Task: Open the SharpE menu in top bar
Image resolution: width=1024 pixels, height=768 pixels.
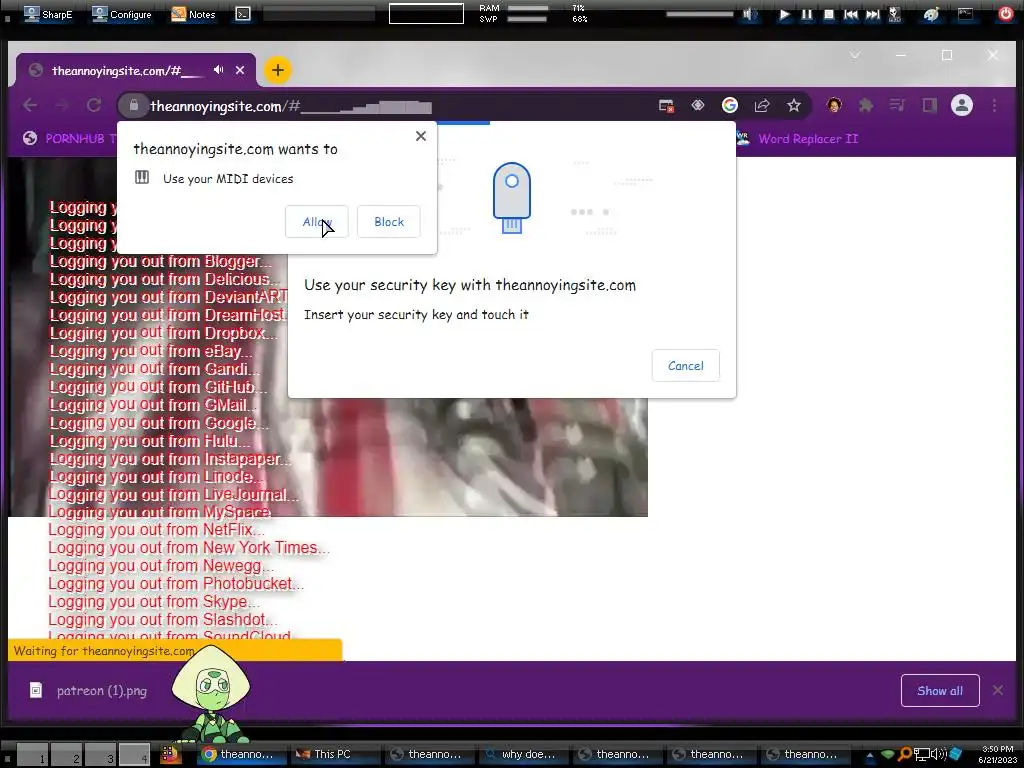Action: (x=48, y=14)
